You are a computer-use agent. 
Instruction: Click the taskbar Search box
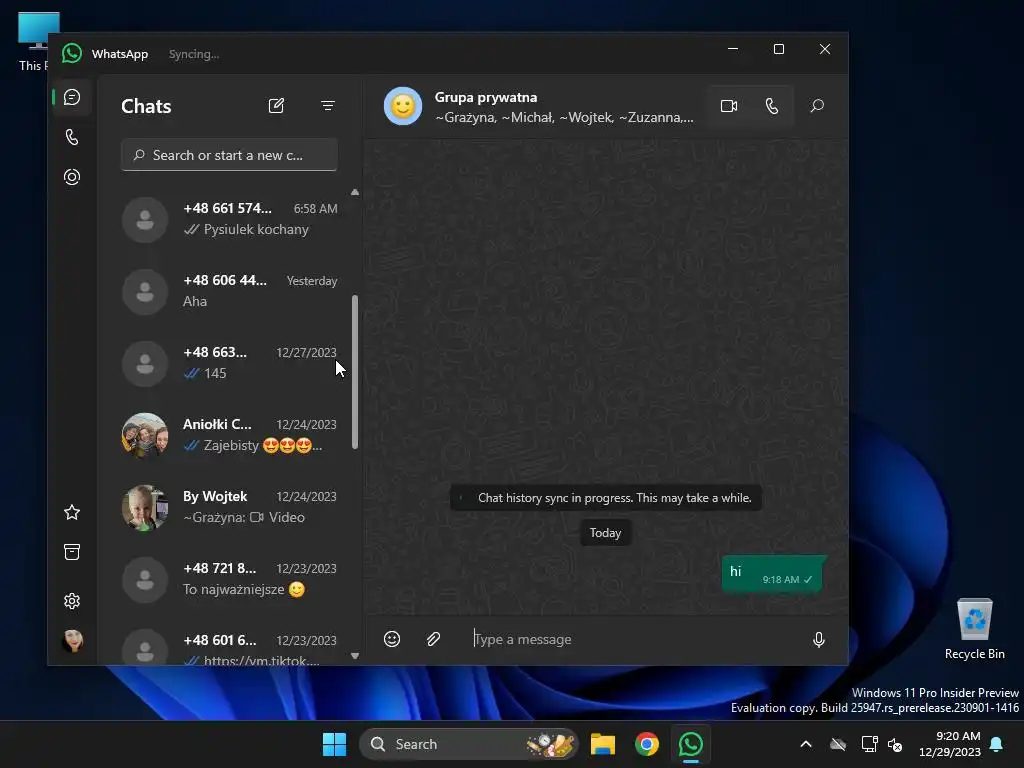(x=468, y=744)
